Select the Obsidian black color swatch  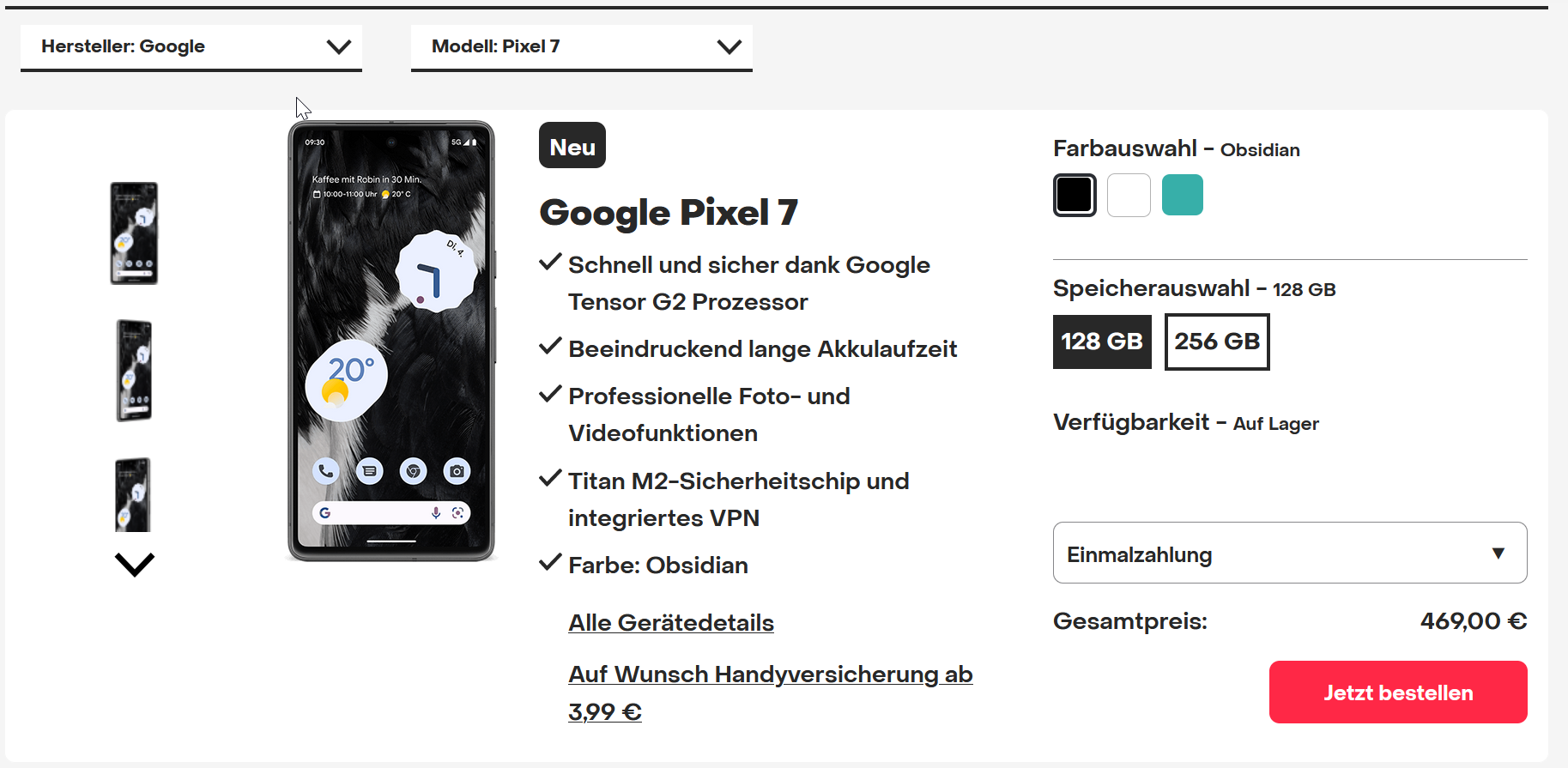[1075, 195]
